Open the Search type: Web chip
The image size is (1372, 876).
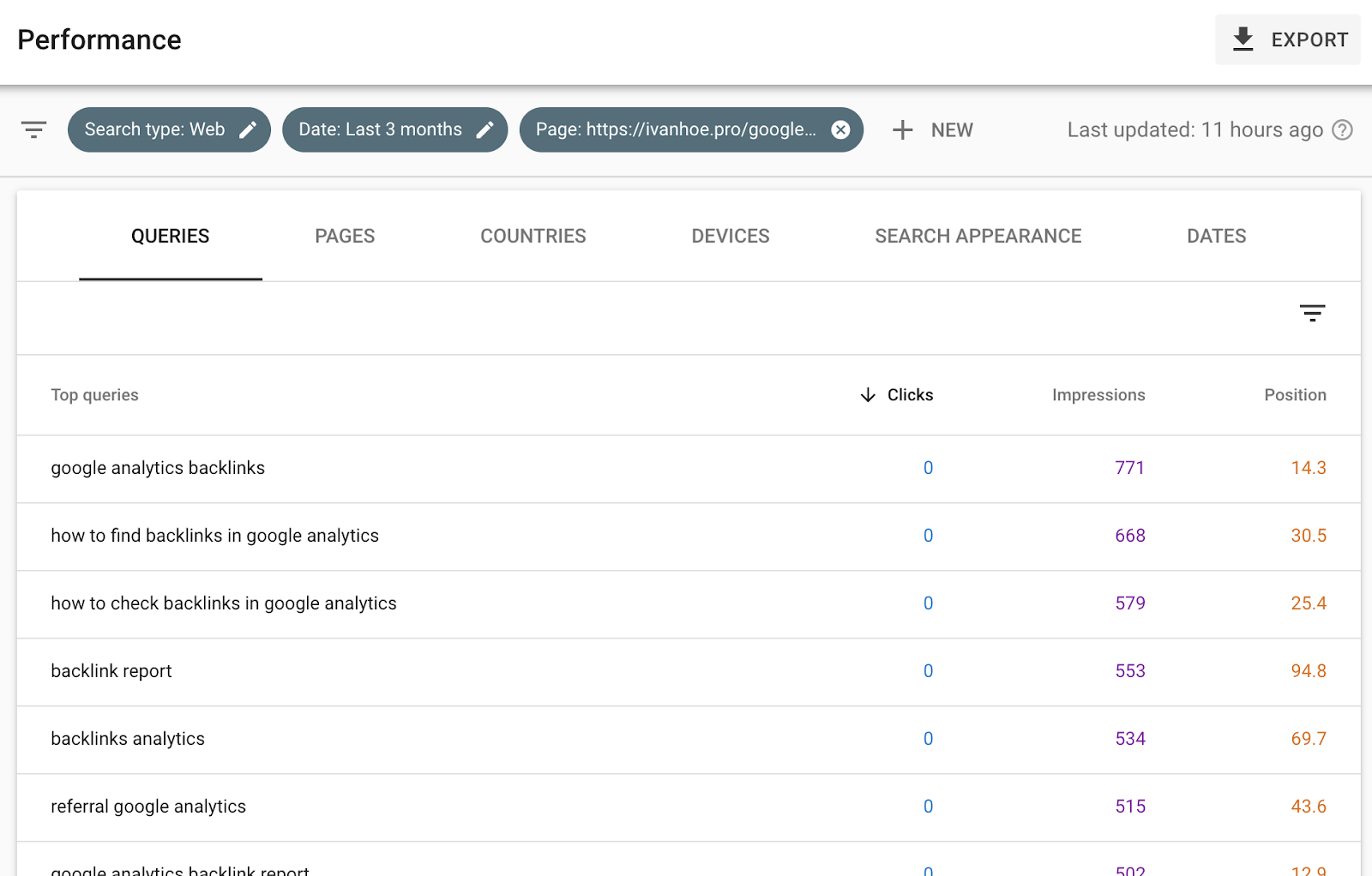point(154,129)
